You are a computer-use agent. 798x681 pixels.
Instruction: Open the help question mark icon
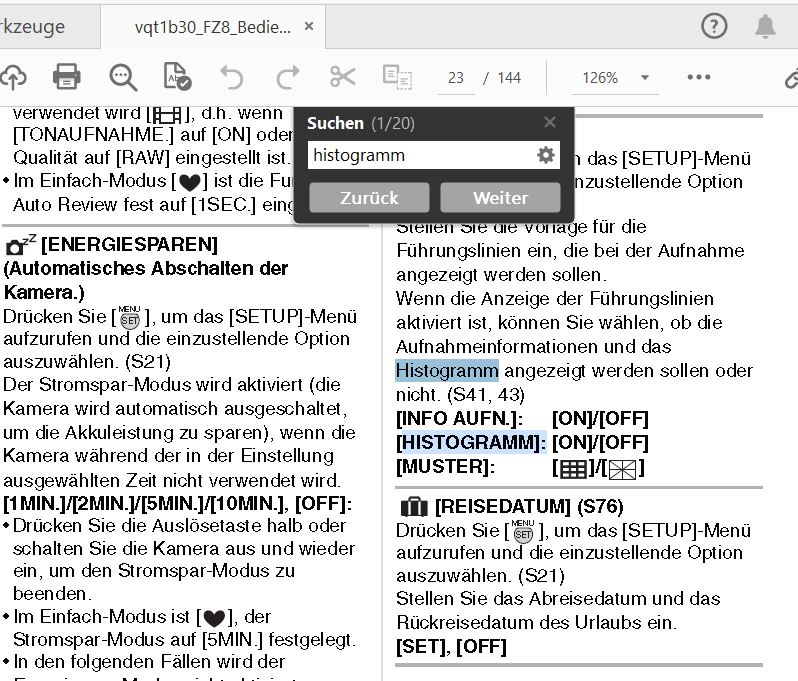[715, 26]
